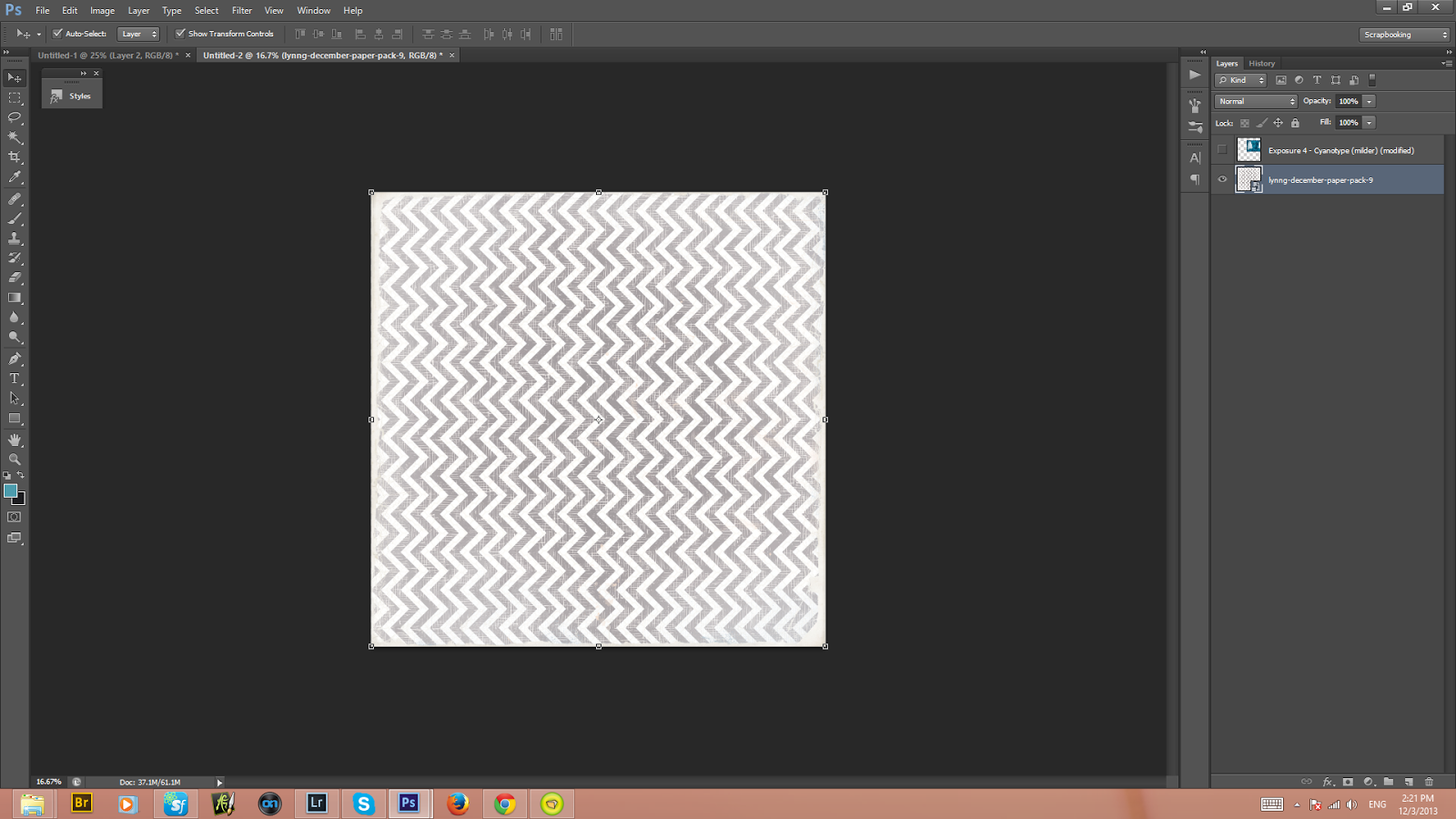Open the Character panel icon

(1195, 157)
